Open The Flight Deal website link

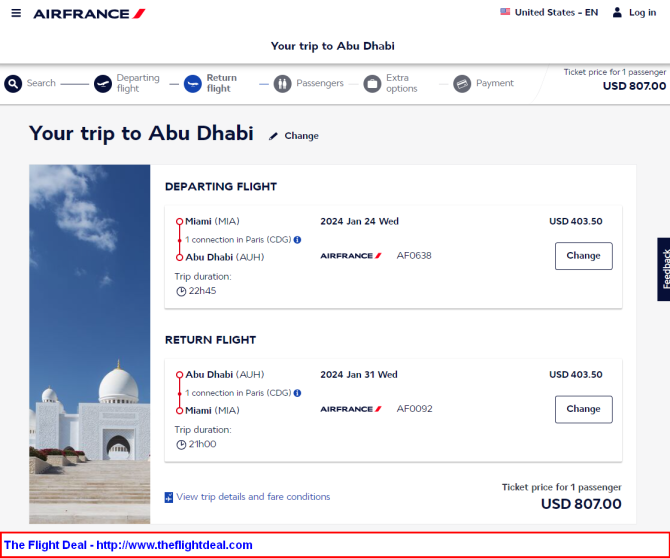click(128, 545)
